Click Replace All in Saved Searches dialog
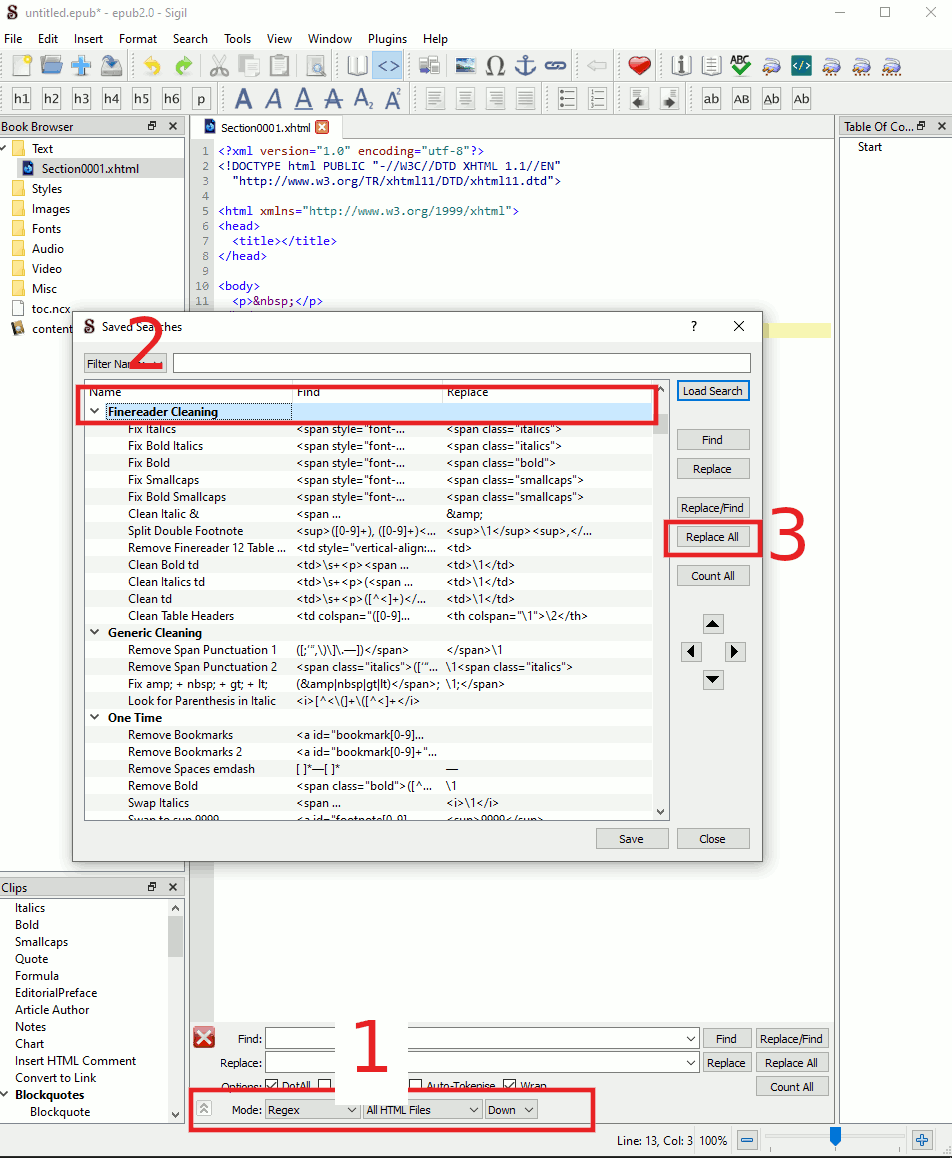 point(712,537)
